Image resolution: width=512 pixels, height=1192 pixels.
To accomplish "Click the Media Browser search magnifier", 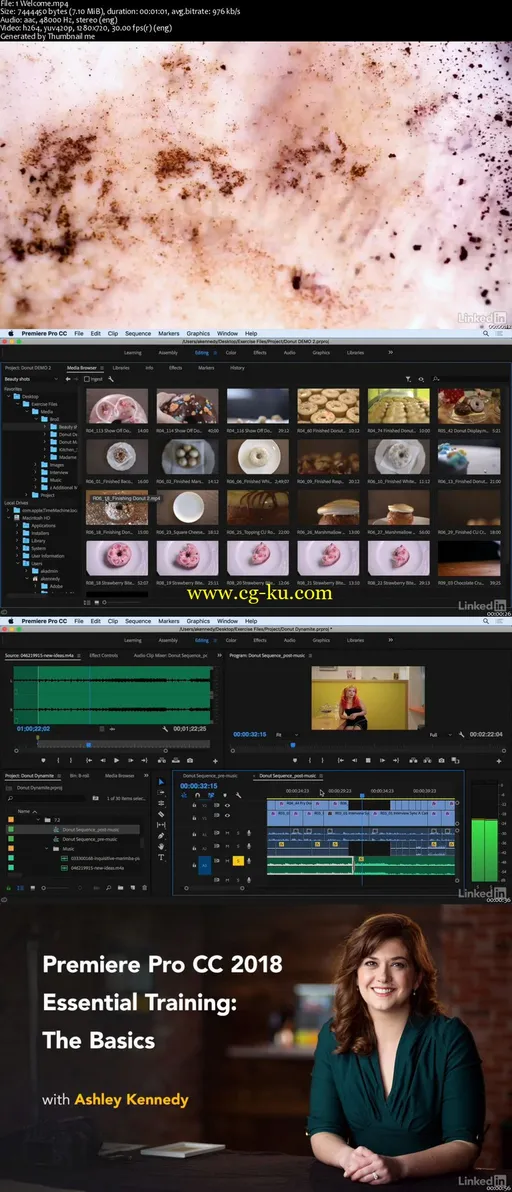I will 436,379.
